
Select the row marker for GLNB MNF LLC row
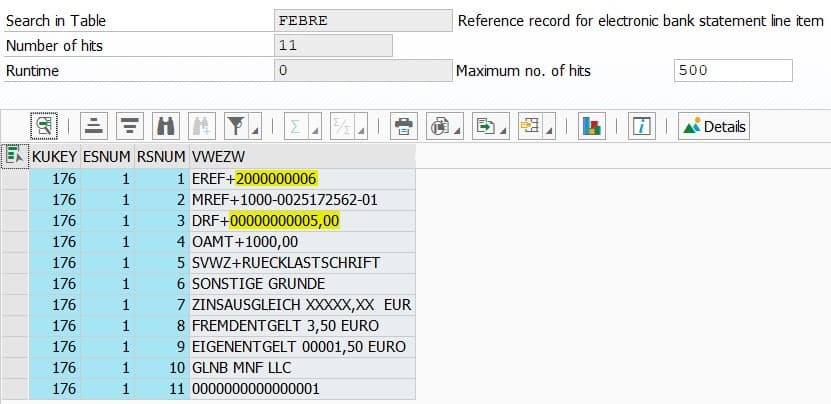15,367
